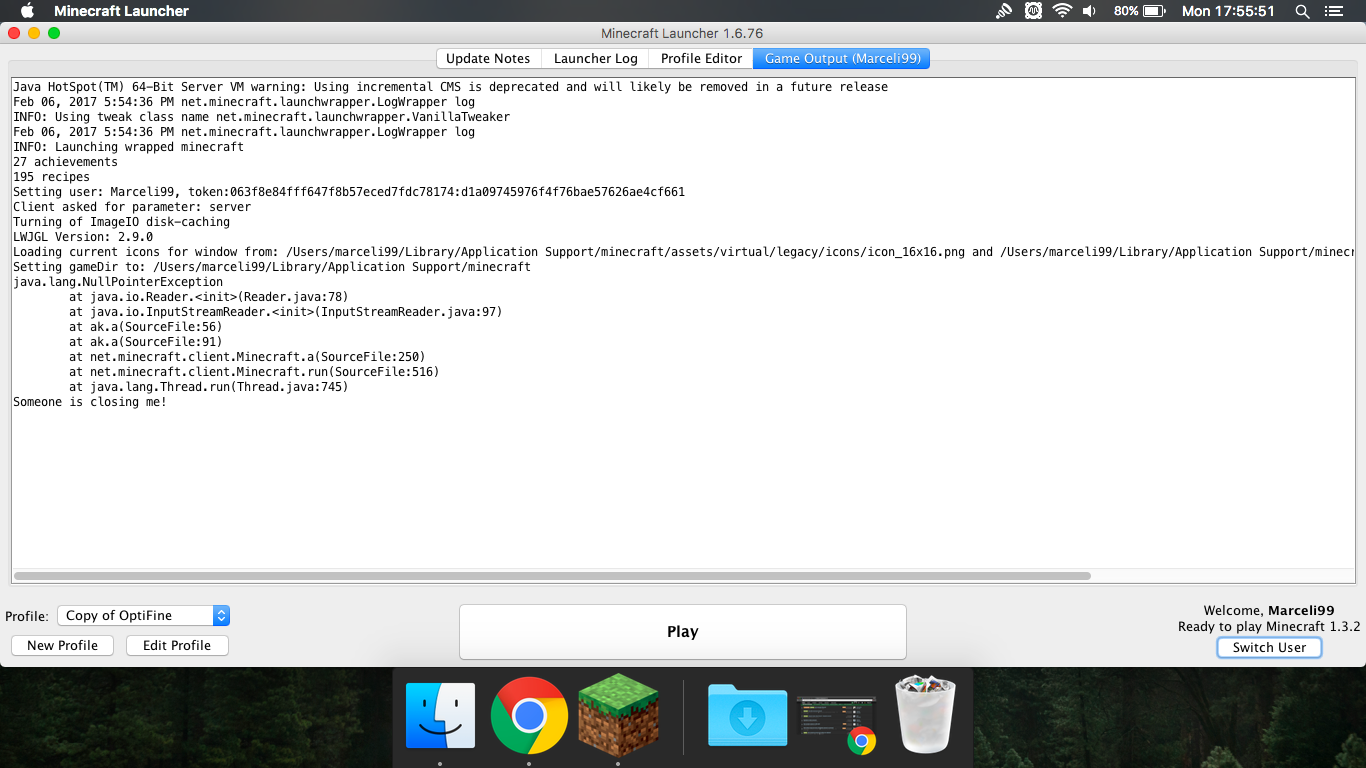Image resolution: width=1366 pixels, height=768 pixels.
Task: Click the horizontal scrollbar of the game output
Action: tap(552, 576)
